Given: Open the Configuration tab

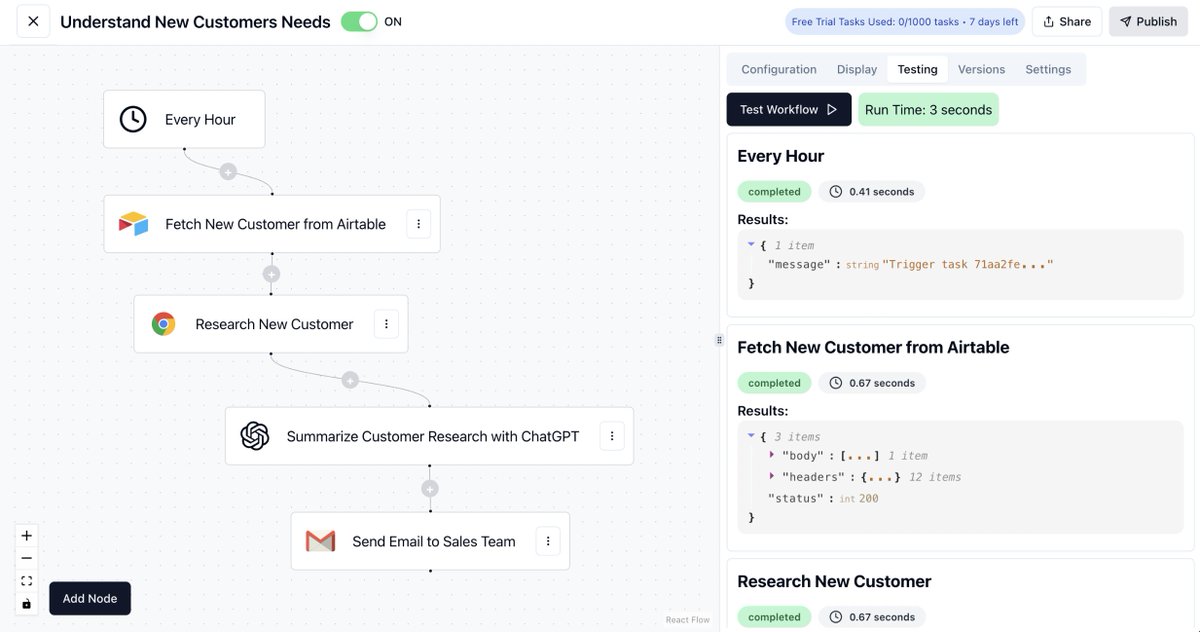Looking at the screenshot, I should 779,69.
